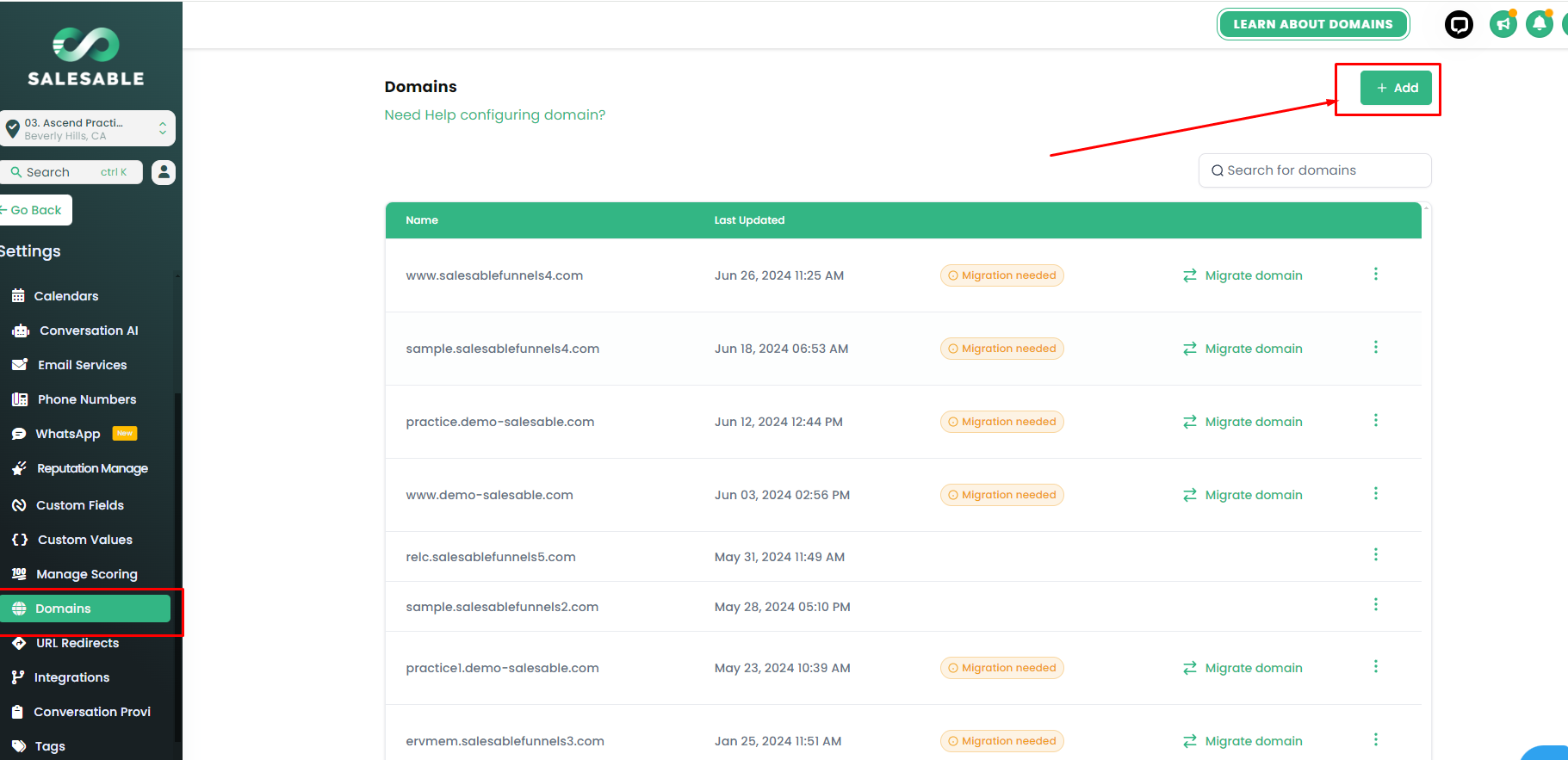This screenshot has width=1568, height=760.
Task: Click Migrate domain for ervmem.salesablefunnels3.com
Action: [1243, 741]
